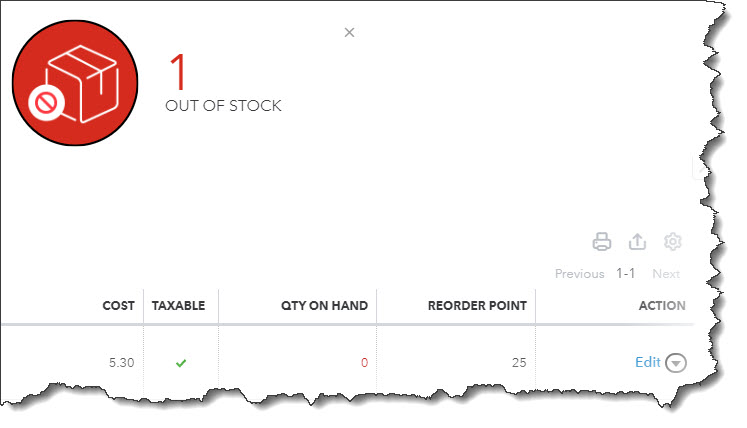Screen dimensions: 747x428
Task: Click the OUT OF STOCK label
Action: [223, 105]
